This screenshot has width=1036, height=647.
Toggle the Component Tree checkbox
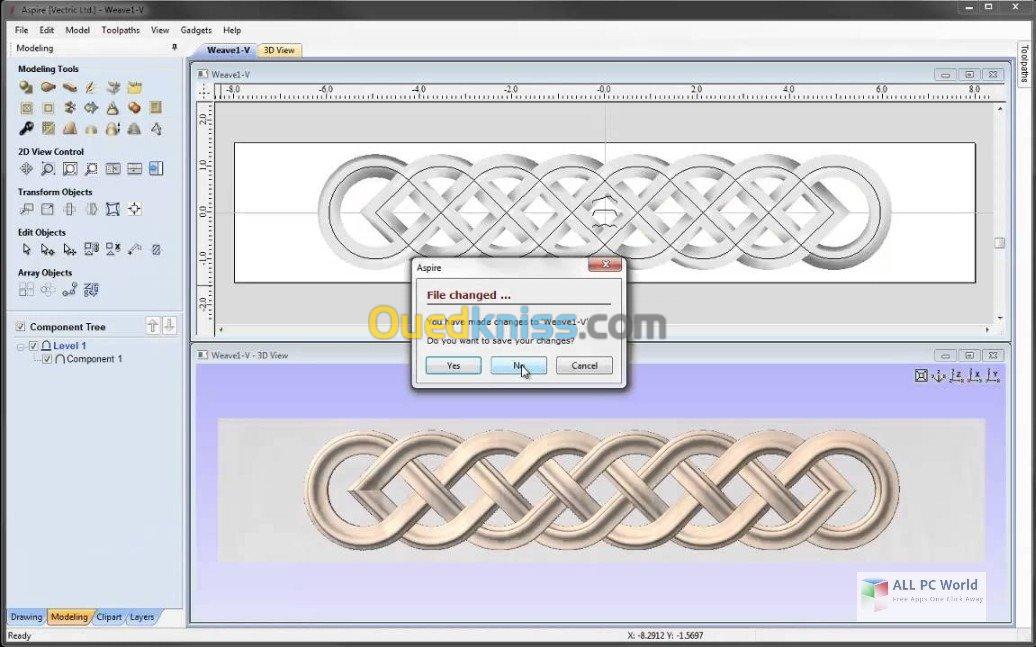click(20, 326)
